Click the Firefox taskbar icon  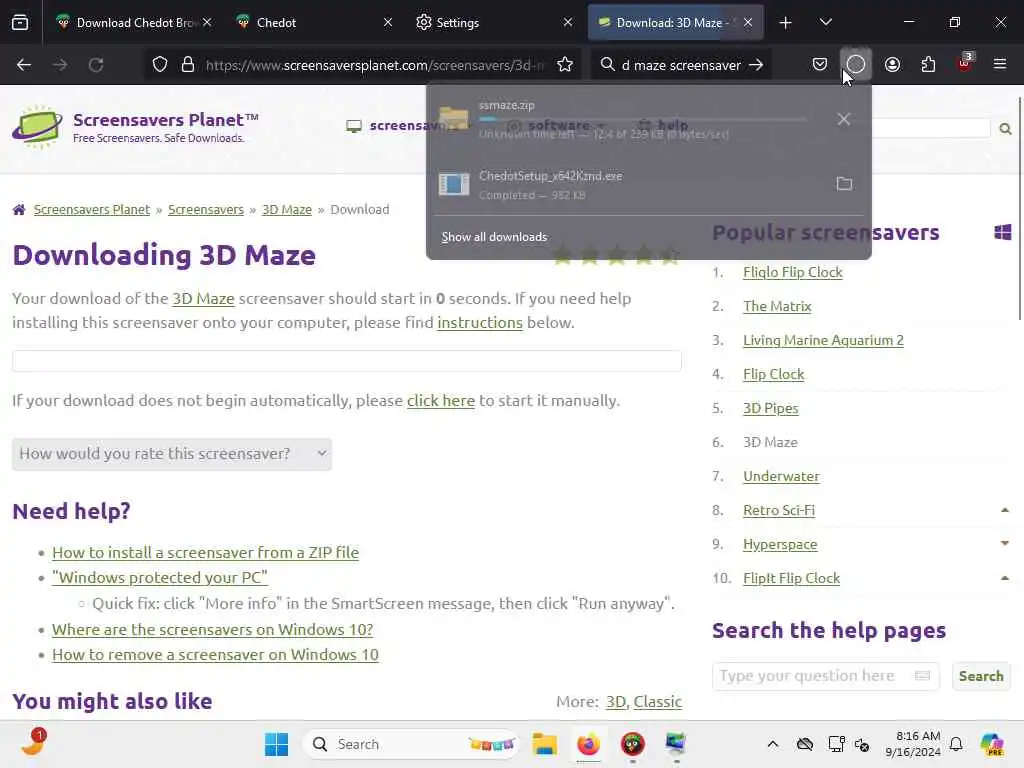click(588, 744)
